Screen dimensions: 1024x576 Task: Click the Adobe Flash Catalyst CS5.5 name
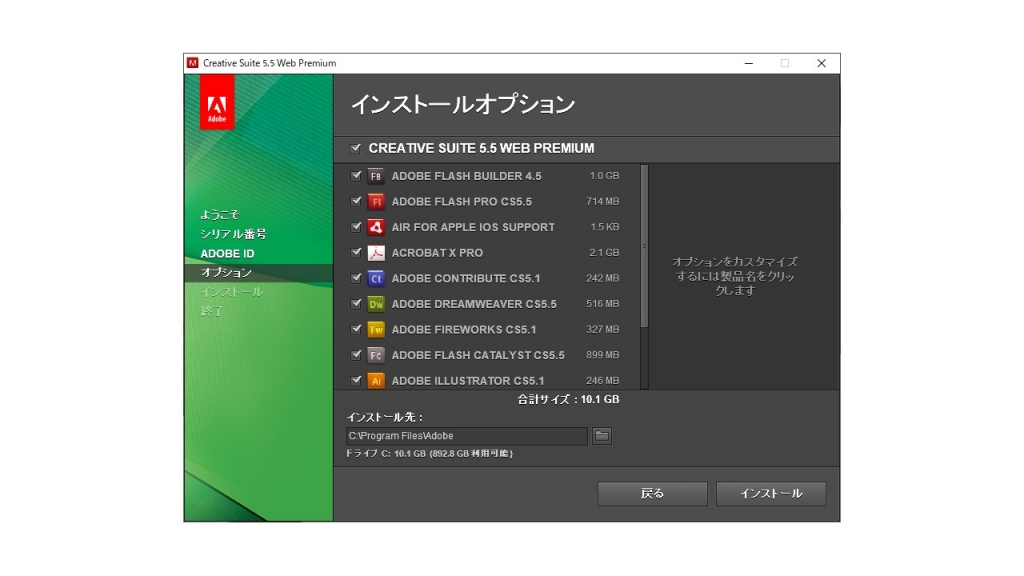point(478,355)
